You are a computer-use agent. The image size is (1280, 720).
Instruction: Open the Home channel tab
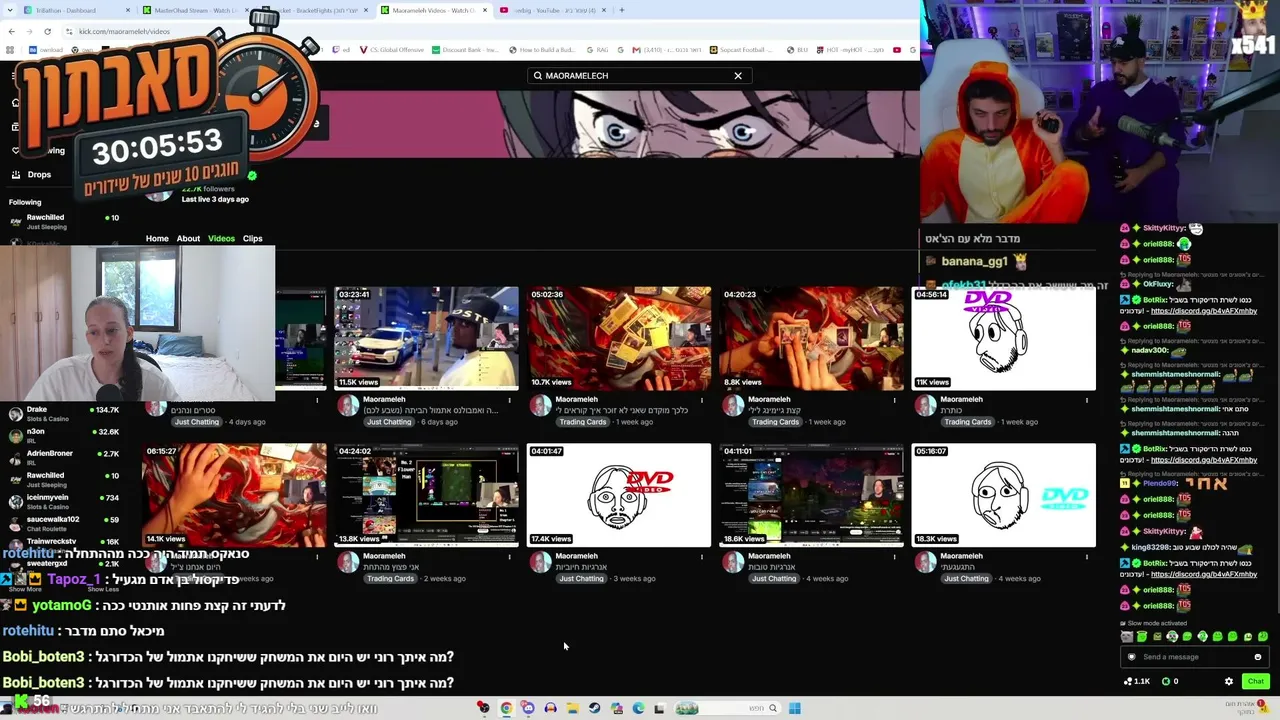pos(157,239)
